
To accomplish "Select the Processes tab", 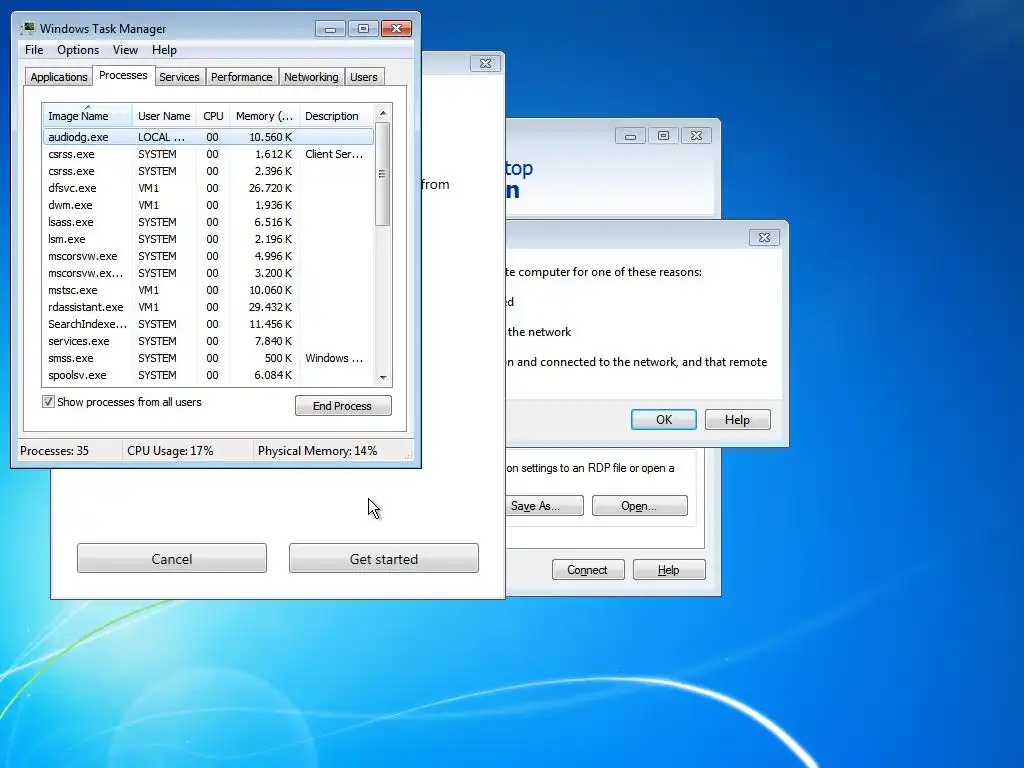I will (x=123, y=76).
